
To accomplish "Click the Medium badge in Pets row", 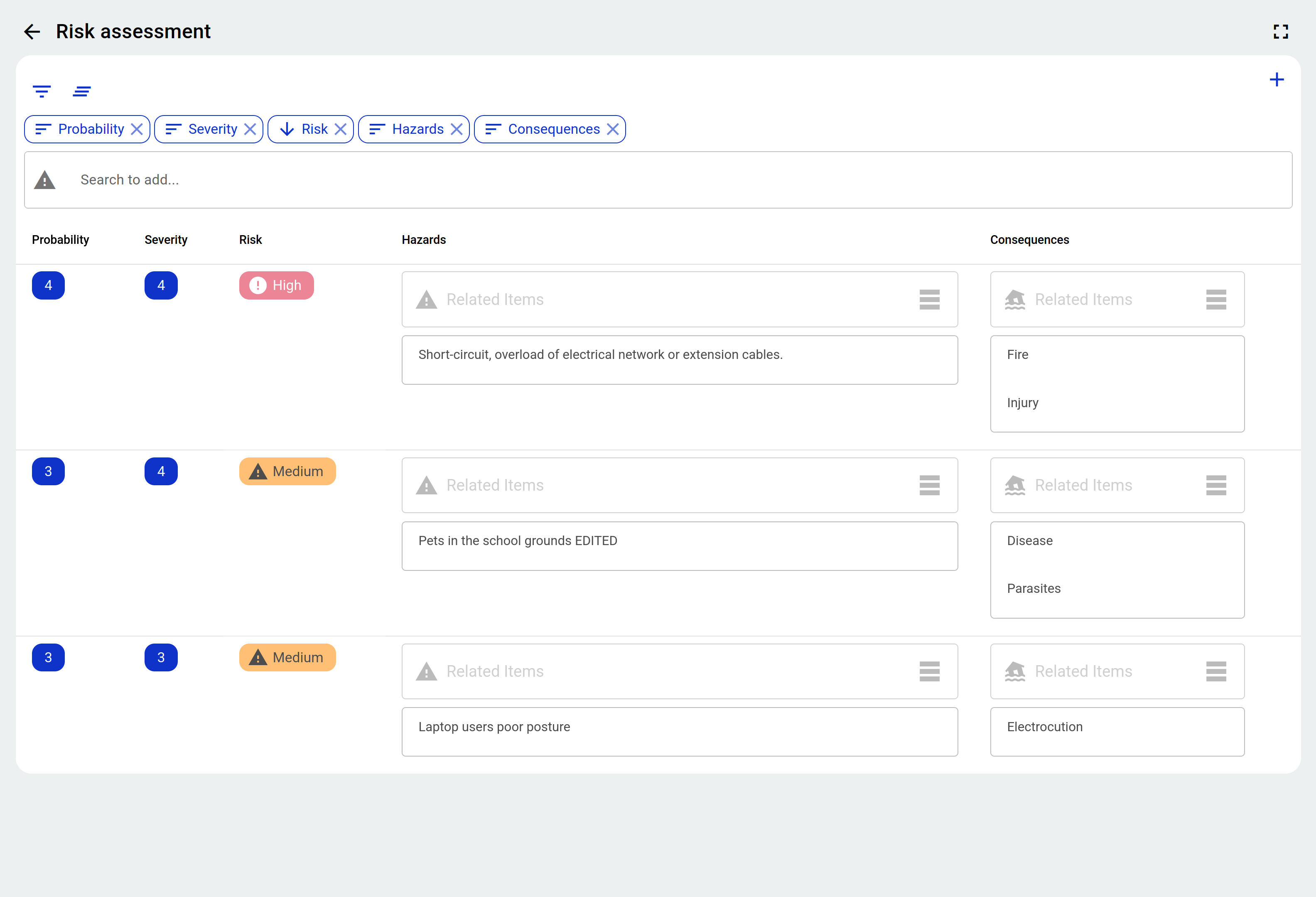I will [x=287, y=472].
